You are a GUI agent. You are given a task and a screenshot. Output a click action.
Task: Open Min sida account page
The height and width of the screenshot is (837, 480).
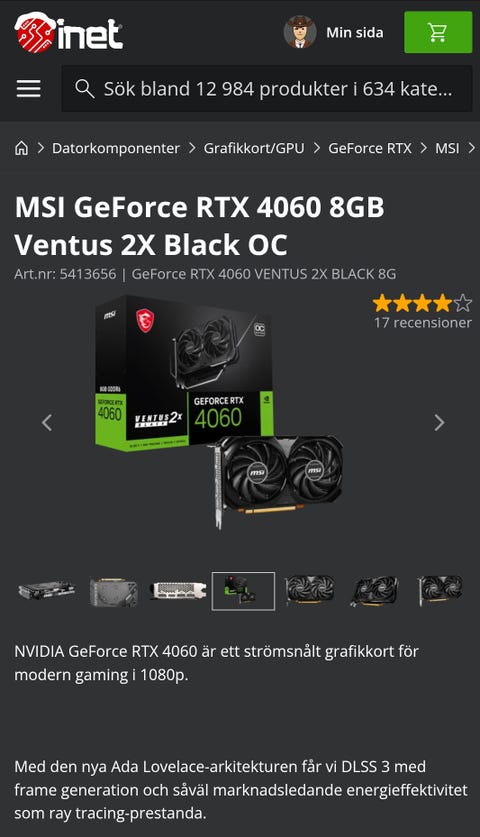(x=355, y=33)
